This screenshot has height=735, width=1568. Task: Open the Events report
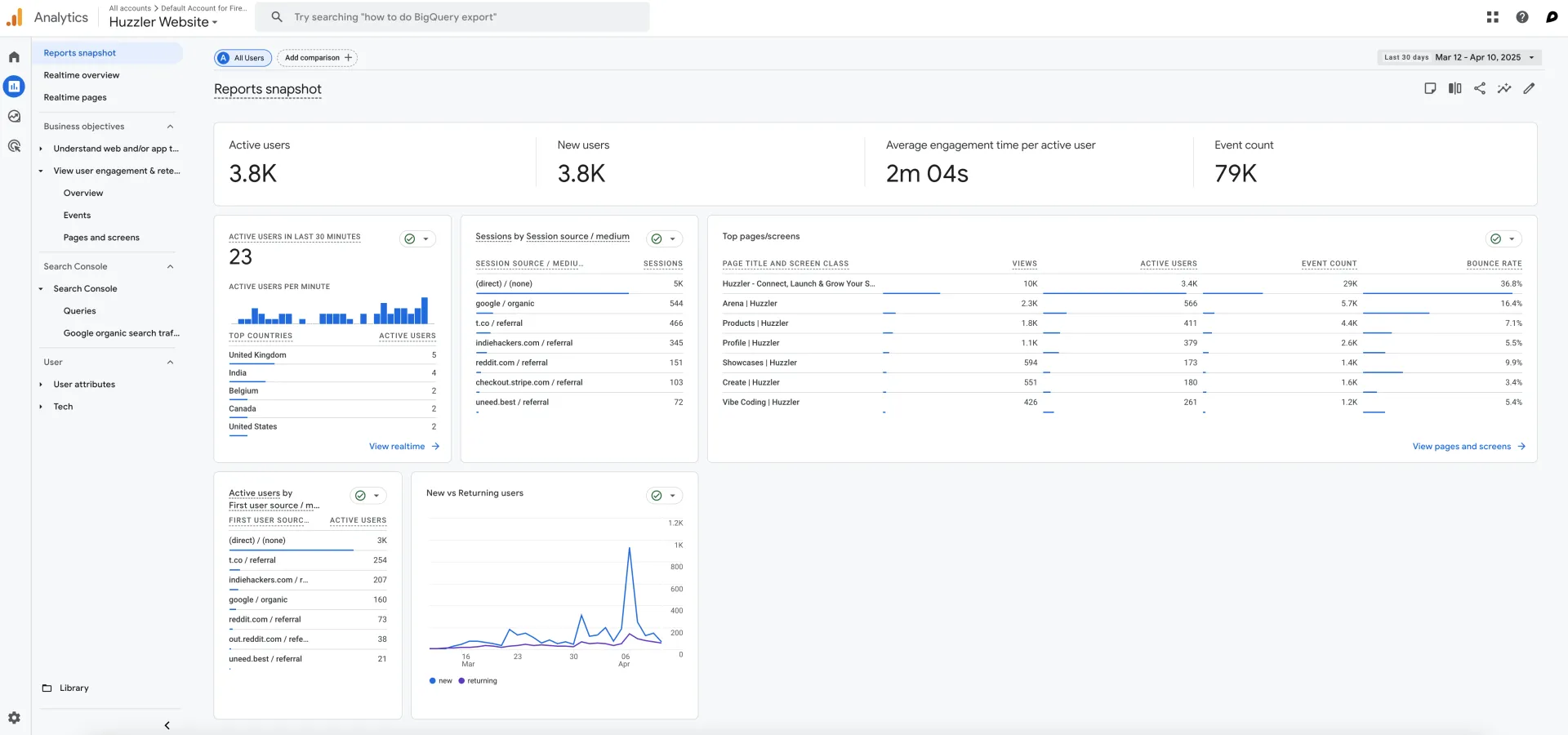coord(77,216)
